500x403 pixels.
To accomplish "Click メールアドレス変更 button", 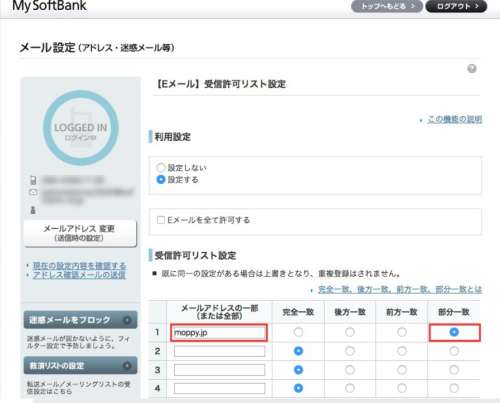I will (80, 233).
